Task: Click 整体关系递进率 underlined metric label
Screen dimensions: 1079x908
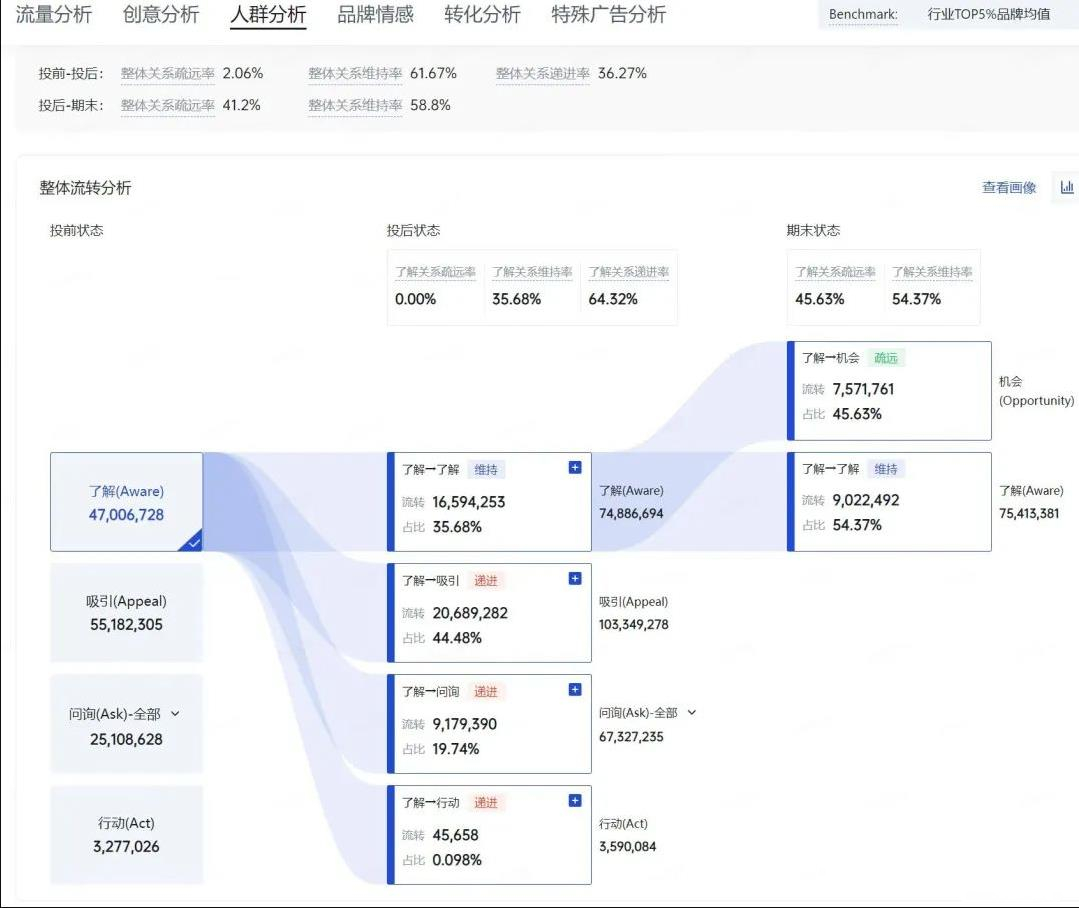Action: click(543, 74)
